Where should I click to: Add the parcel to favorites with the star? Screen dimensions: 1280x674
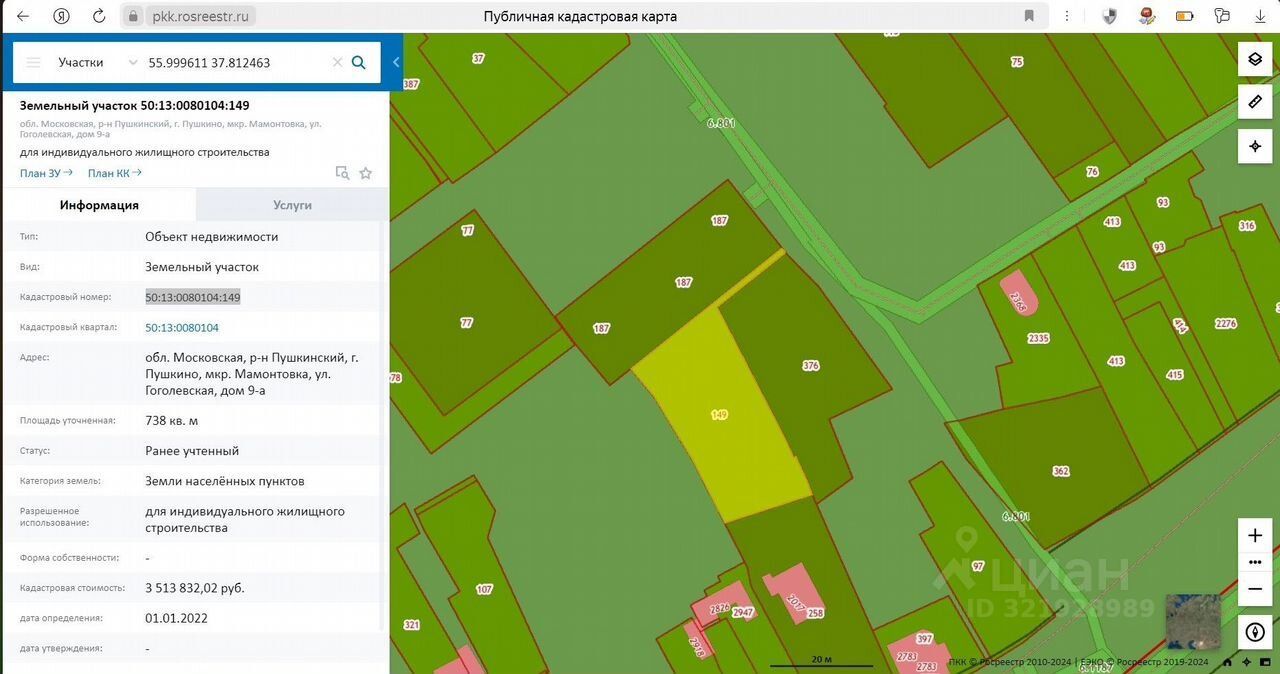point(366,173)
